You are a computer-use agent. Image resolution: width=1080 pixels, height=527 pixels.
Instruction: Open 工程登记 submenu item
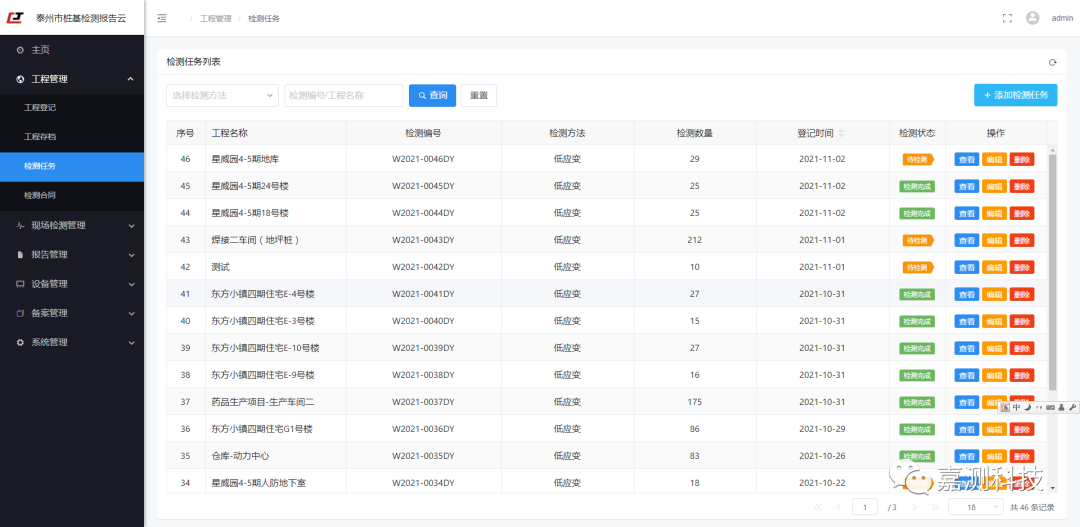point(72,108)
